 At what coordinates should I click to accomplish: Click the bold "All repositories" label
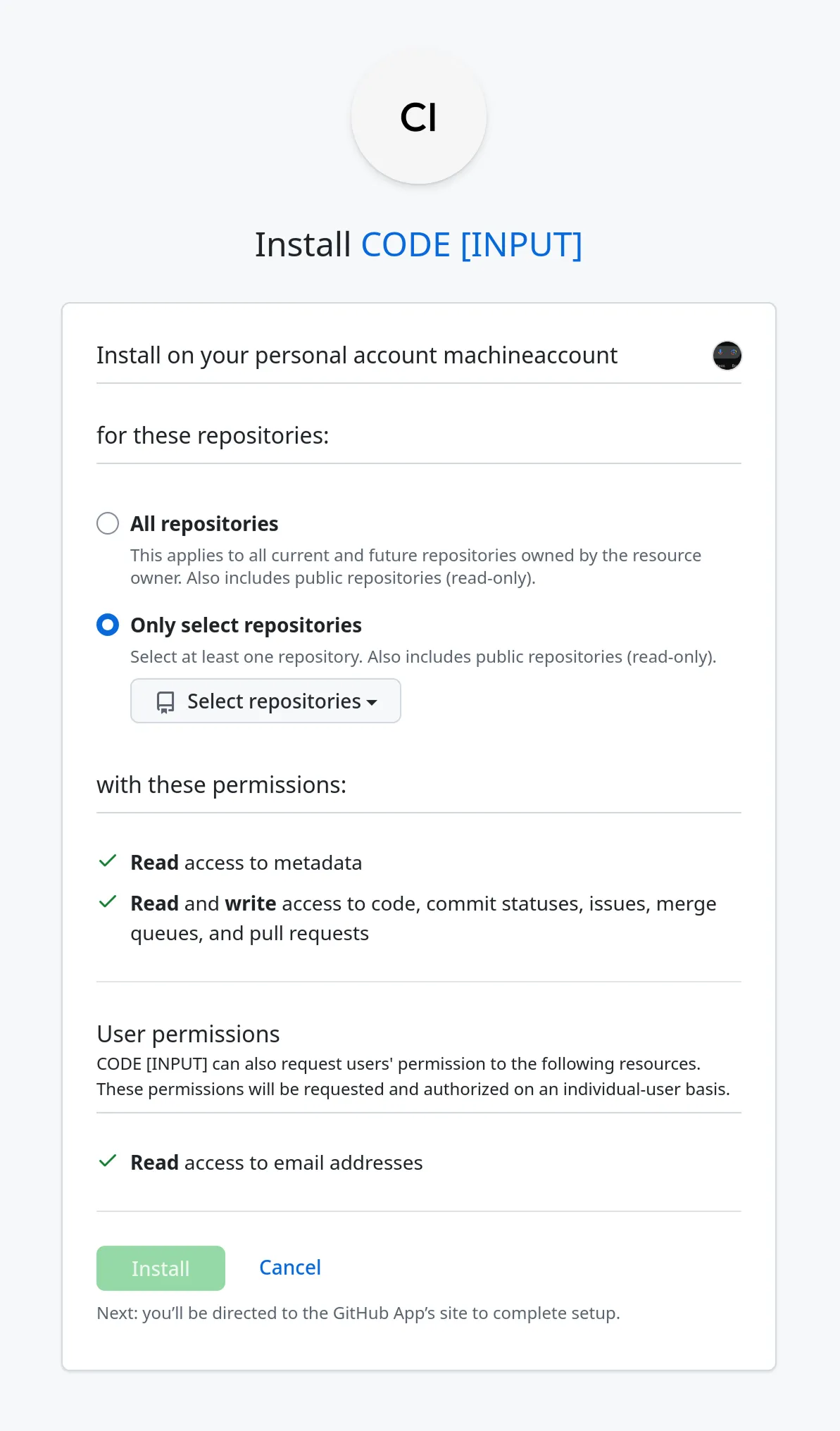click(204, 524)
